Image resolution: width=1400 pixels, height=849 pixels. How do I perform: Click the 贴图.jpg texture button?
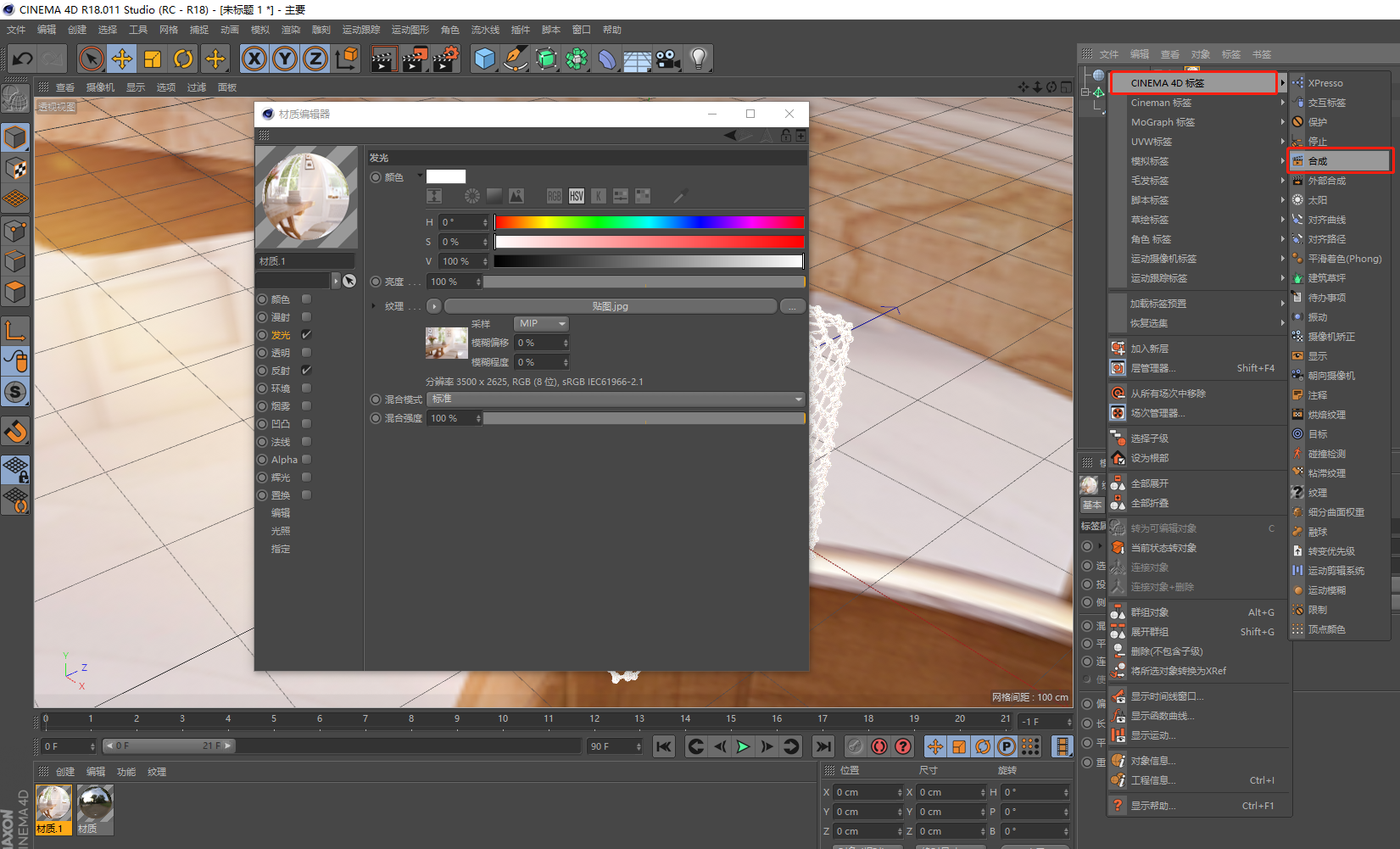click(611, 306)
